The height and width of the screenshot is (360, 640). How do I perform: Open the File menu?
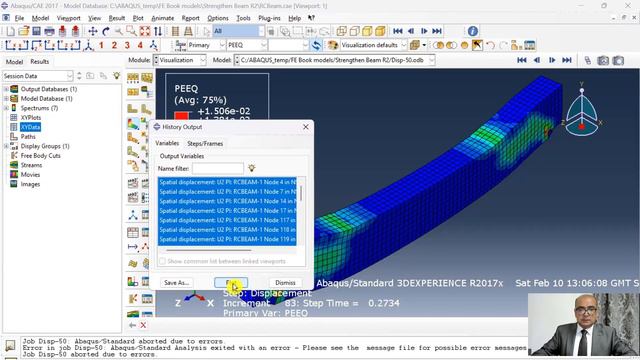click(19, 18)
